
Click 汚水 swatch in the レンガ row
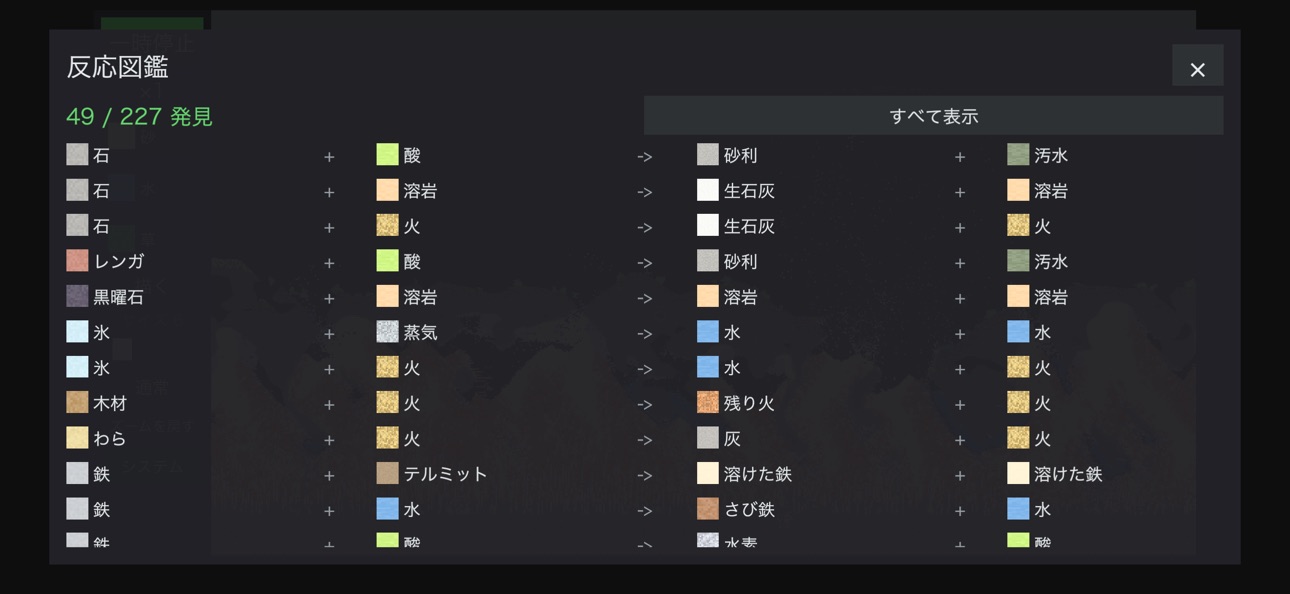tap(1017, 261)
